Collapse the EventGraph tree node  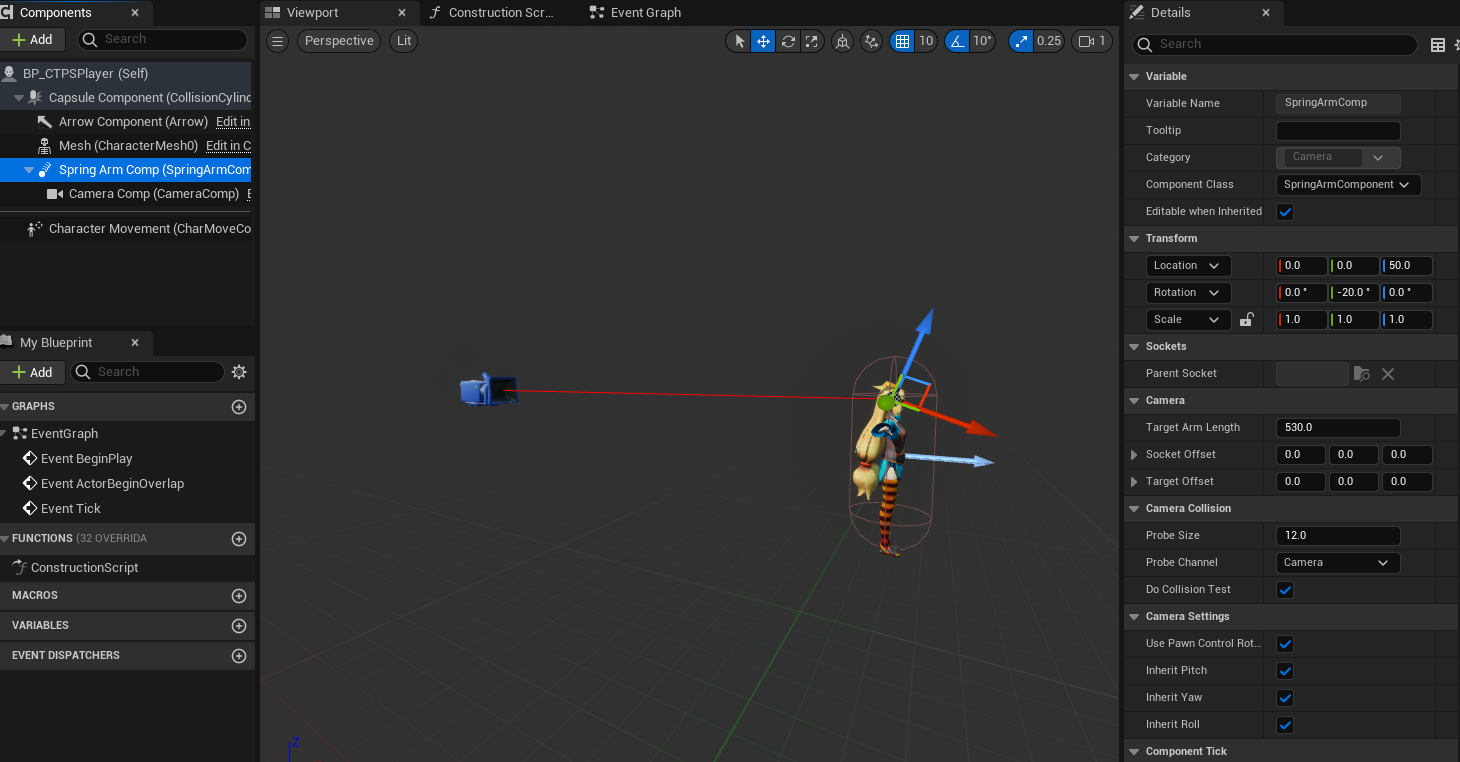pos(5,433)
